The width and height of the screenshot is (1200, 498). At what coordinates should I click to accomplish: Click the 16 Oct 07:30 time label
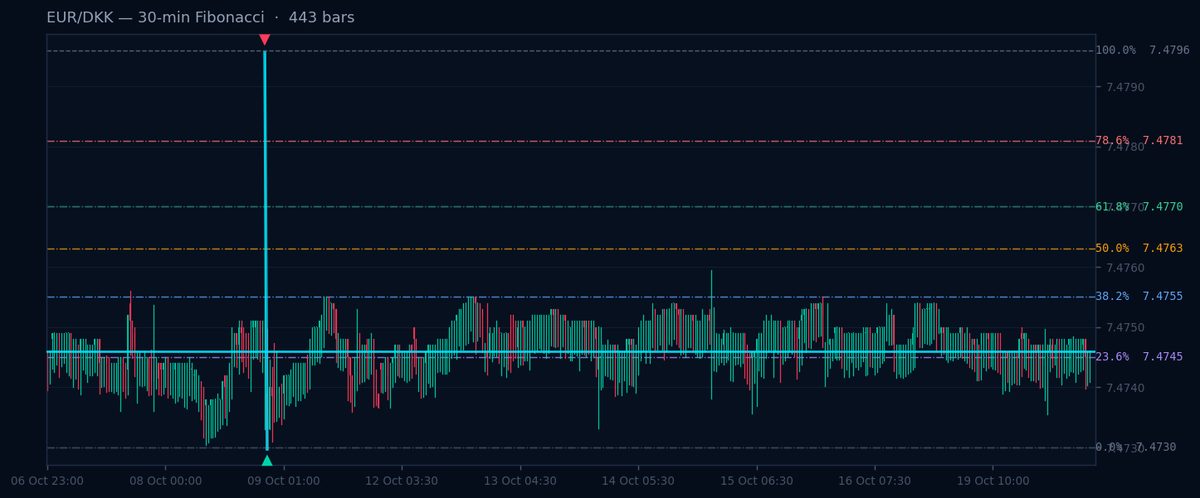(875, 481)
